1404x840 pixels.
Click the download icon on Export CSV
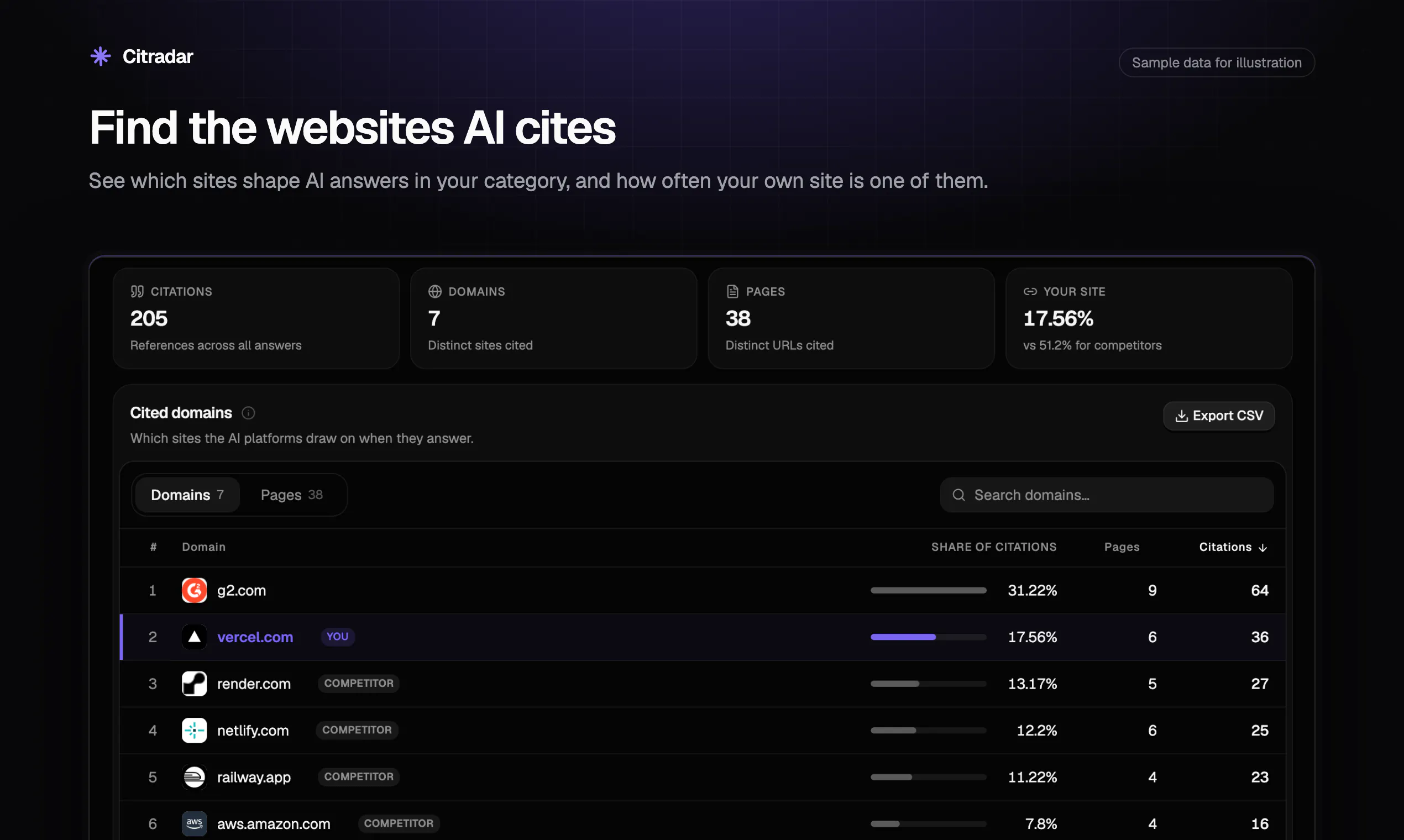click(1181, 416)
